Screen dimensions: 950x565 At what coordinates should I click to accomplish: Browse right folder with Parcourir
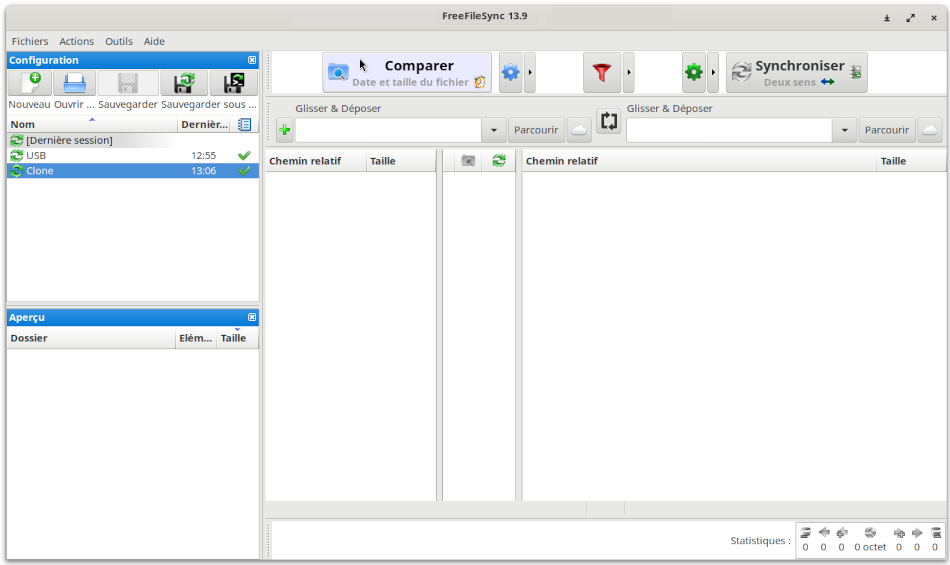click(x=887, y=130)
